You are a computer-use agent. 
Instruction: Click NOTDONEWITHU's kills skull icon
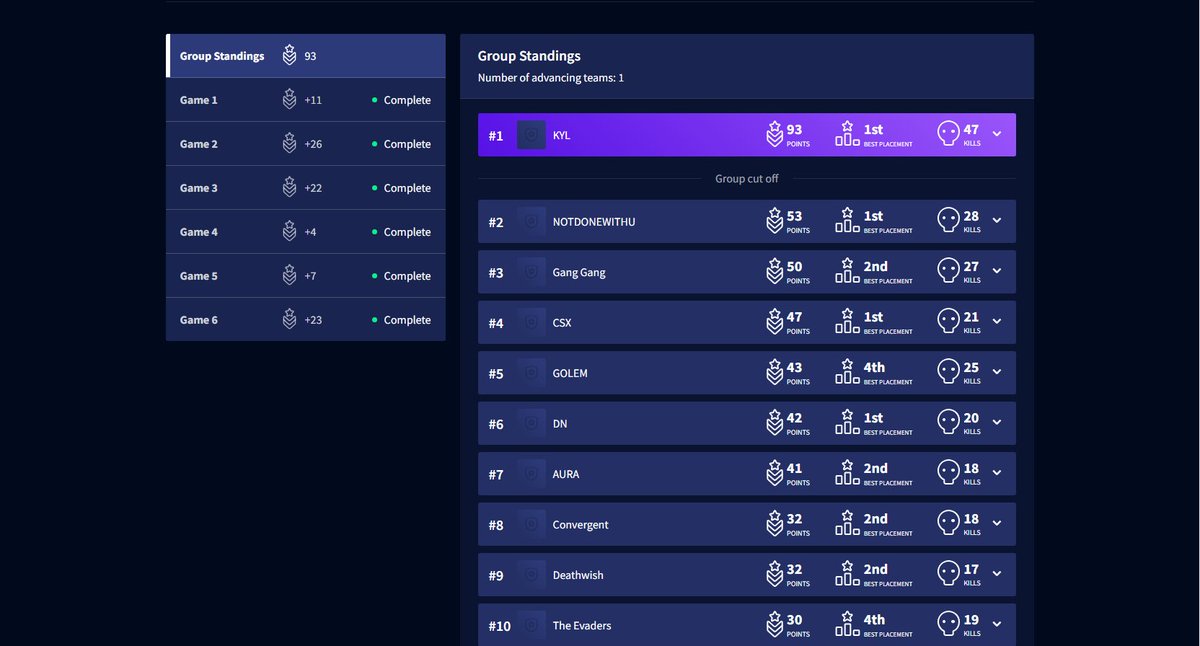click(948, 220)
